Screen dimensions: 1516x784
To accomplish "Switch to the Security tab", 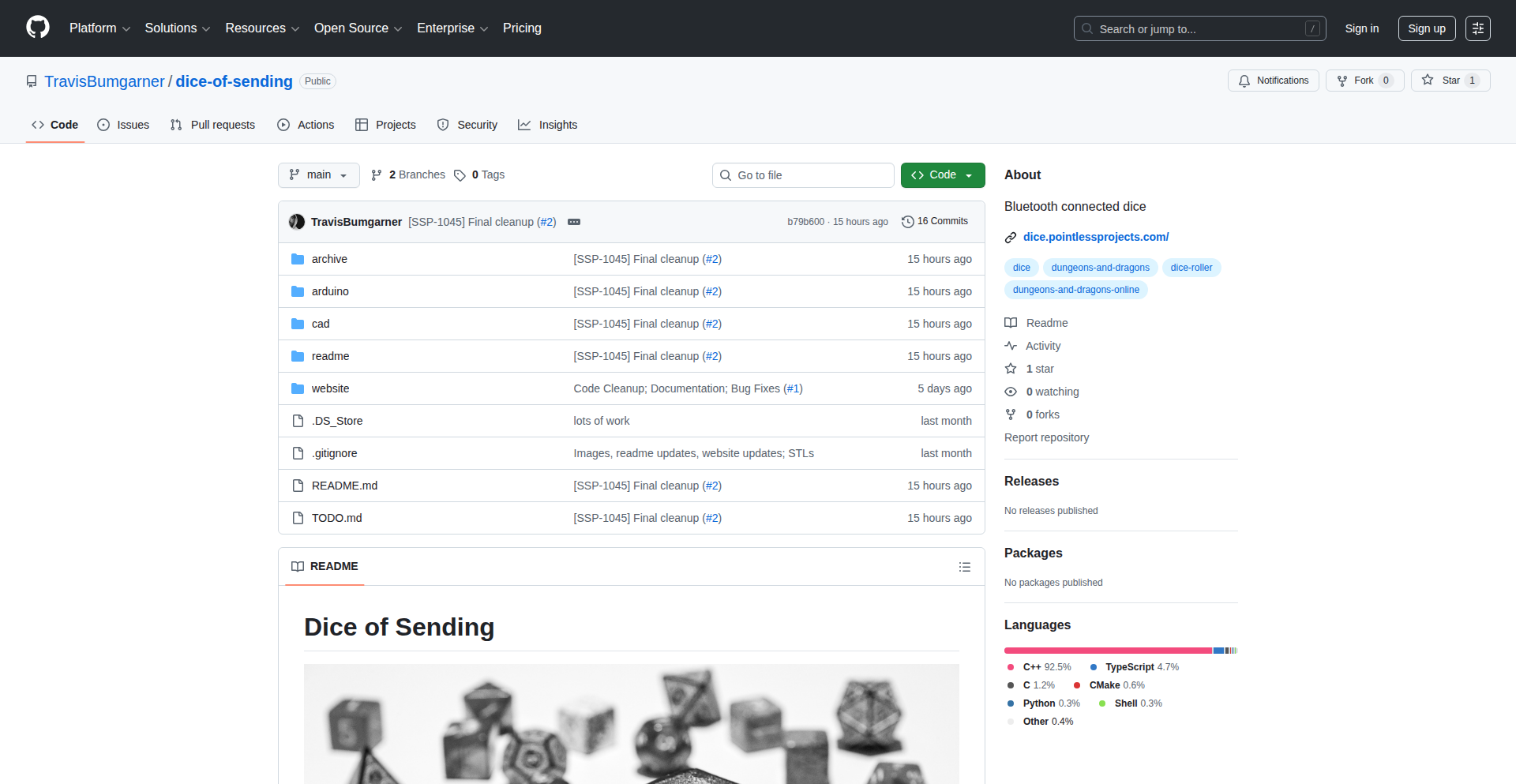I will tap(467, 125).
